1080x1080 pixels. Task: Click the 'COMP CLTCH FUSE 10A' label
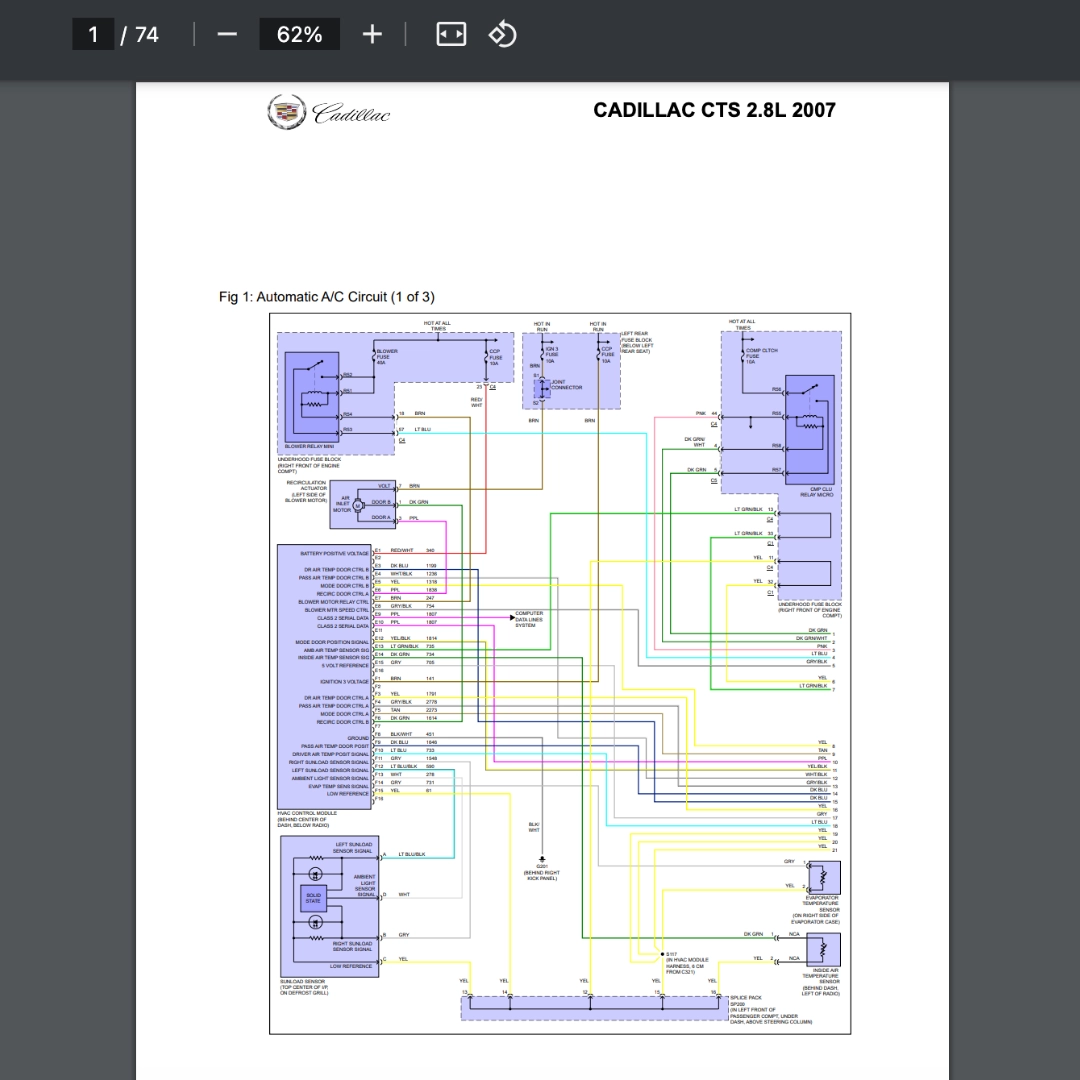(761, 356)
